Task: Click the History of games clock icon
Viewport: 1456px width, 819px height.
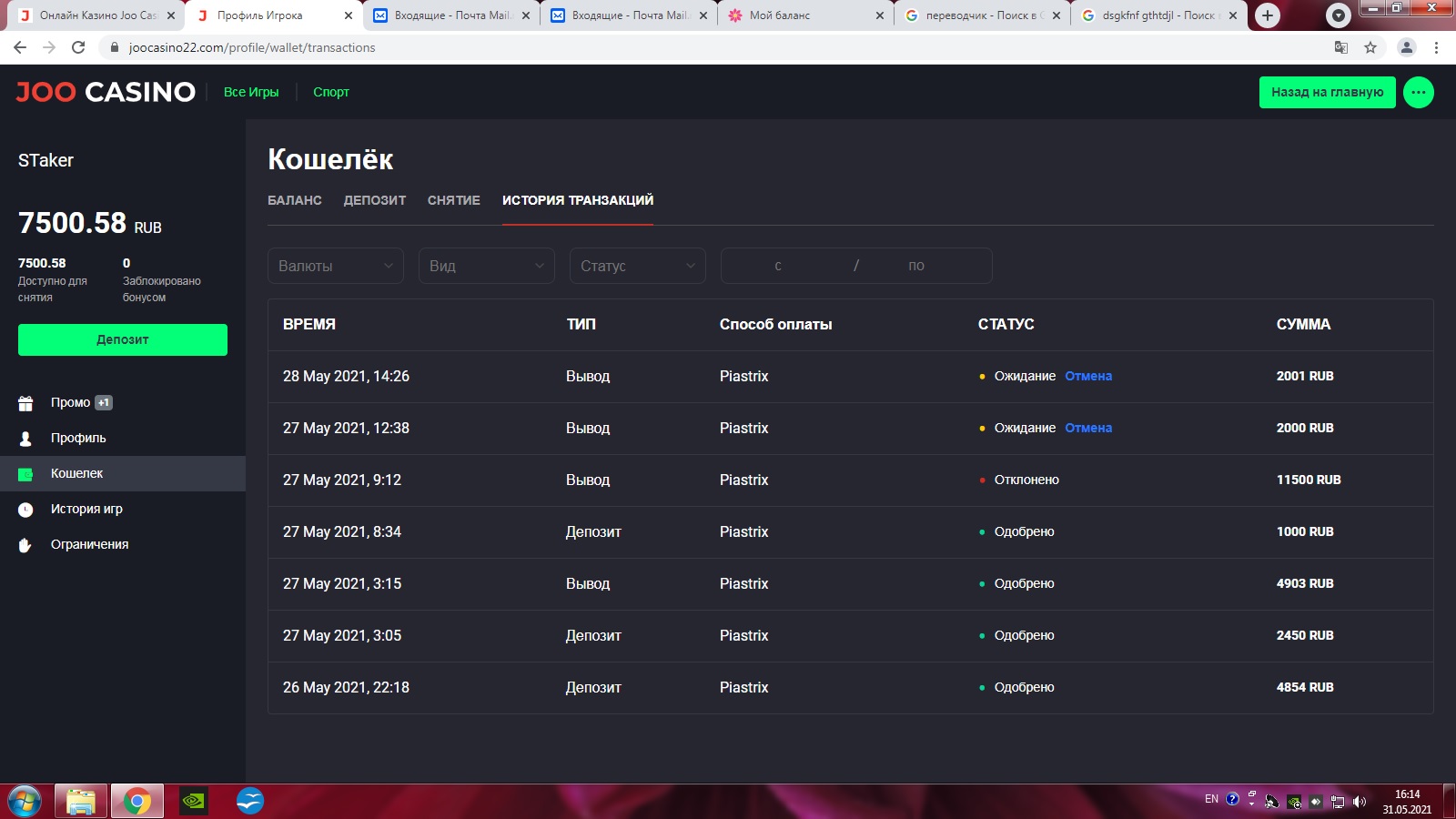Action: pyautogui.click(x=25, y=510)
